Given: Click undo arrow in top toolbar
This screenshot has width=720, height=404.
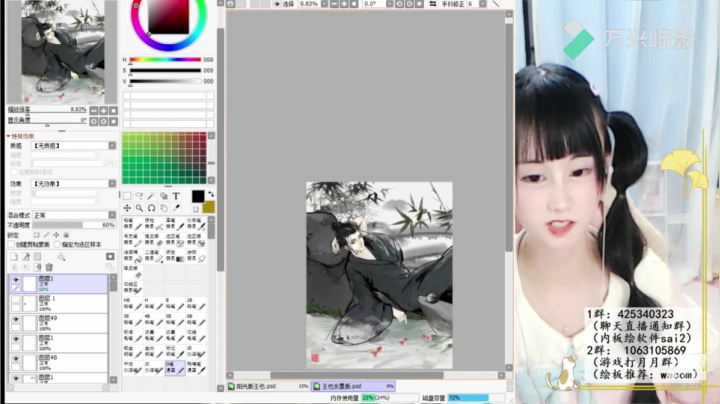Looking at the screenshot, I should coord(231,4).
